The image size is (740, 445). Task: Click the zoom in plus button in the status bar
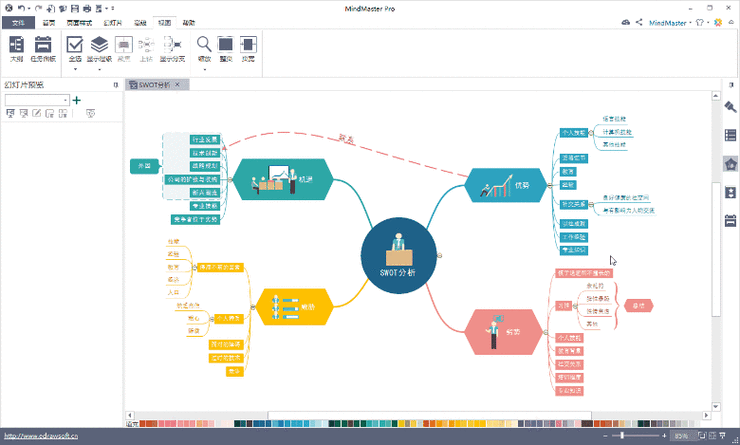[664, 436]
